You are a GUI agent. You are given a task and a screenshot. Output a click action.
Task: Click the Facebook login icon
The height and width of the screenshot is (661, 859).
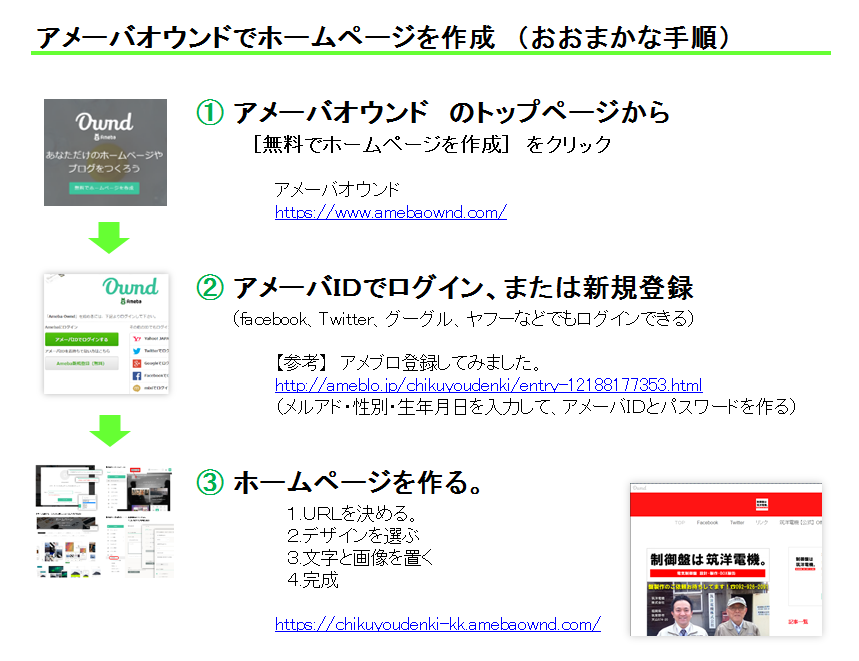click(137, 376)
